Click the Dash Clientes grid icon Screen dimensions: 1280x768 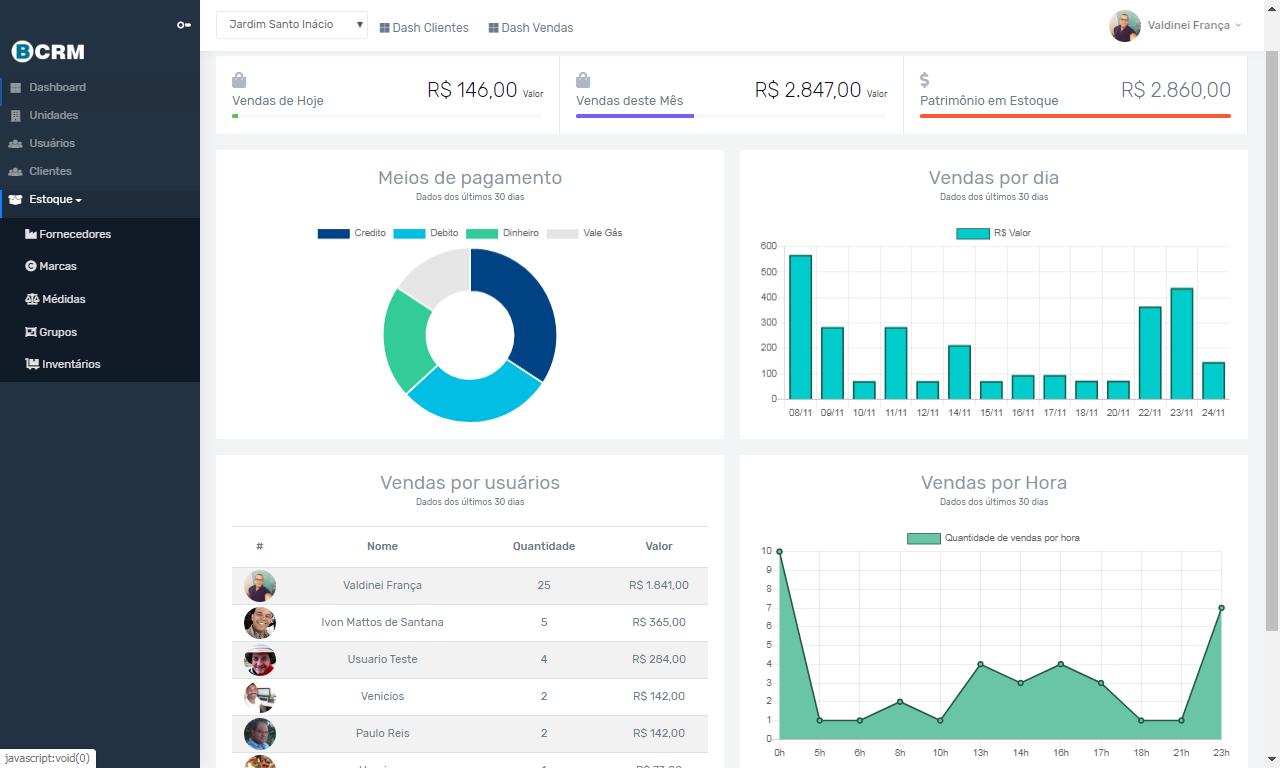[385, 28]
